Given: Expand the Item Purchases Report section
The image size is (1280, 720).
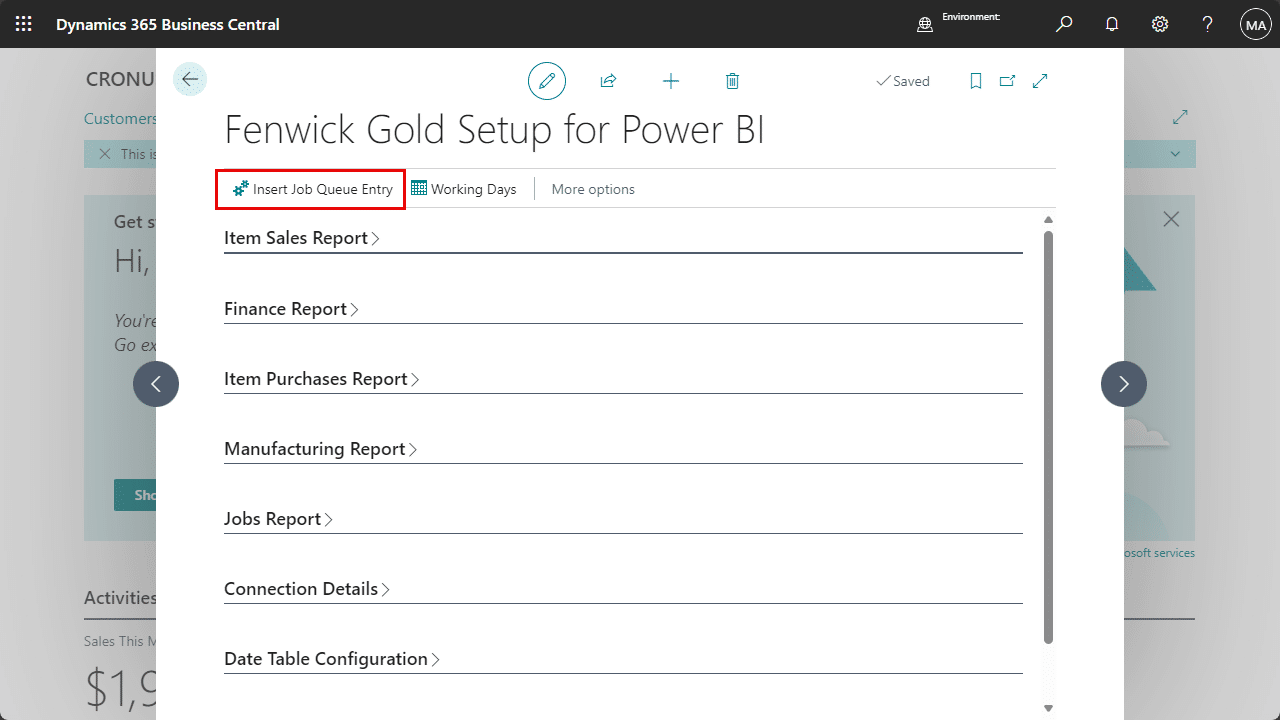Looking at the screenshot, I should coord(321,379).
